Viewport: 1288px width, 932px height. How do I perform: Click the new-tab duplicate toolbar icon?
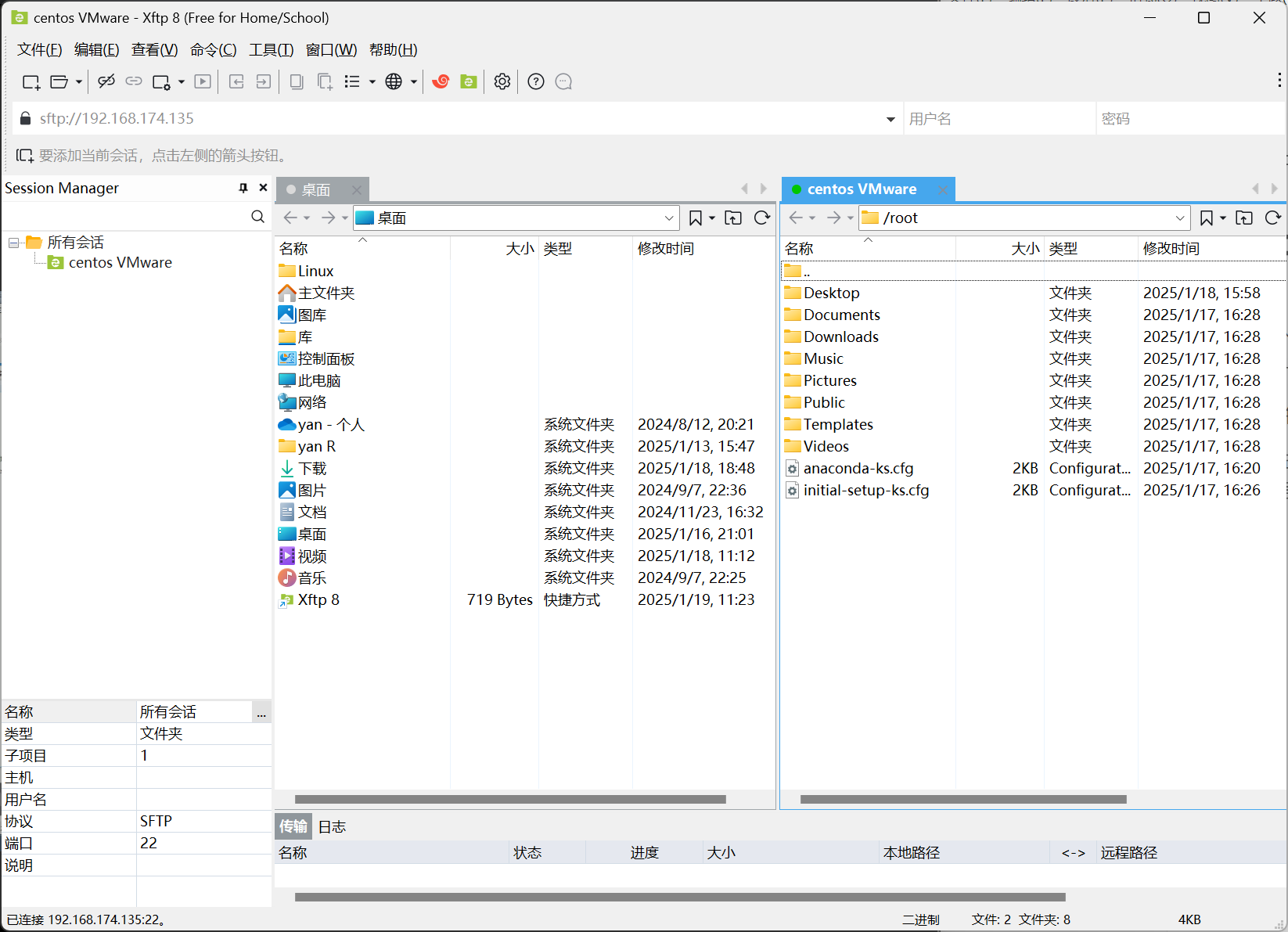click(325, 81)
